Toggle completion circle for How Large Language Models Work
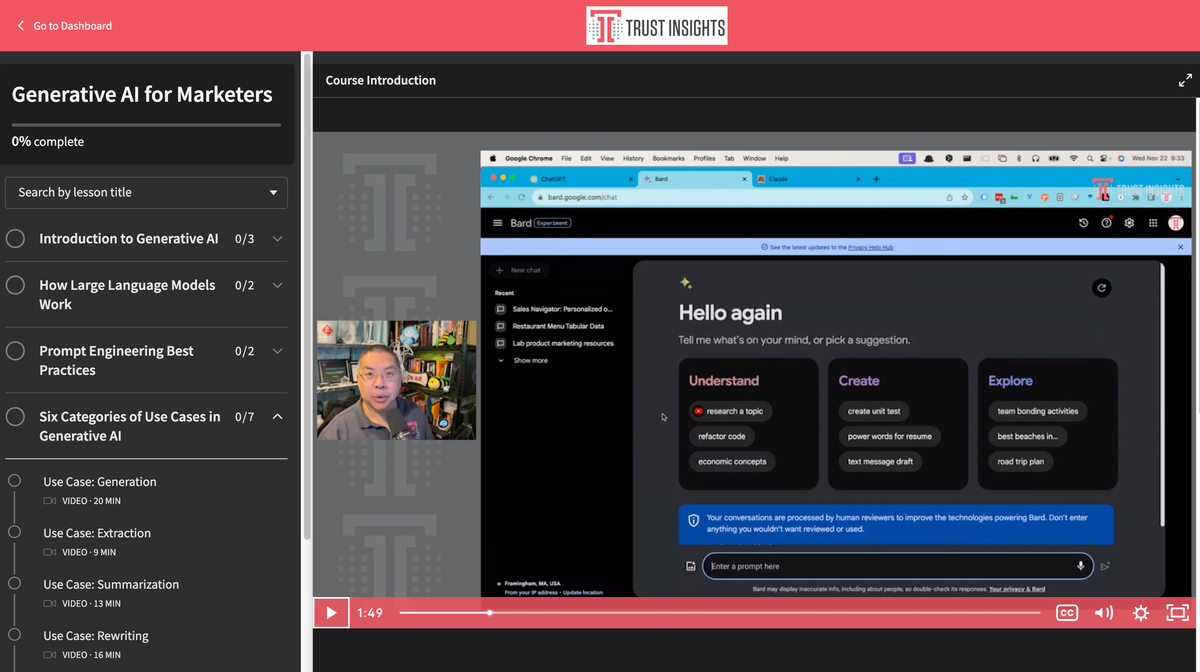 [x=15, y=285]
